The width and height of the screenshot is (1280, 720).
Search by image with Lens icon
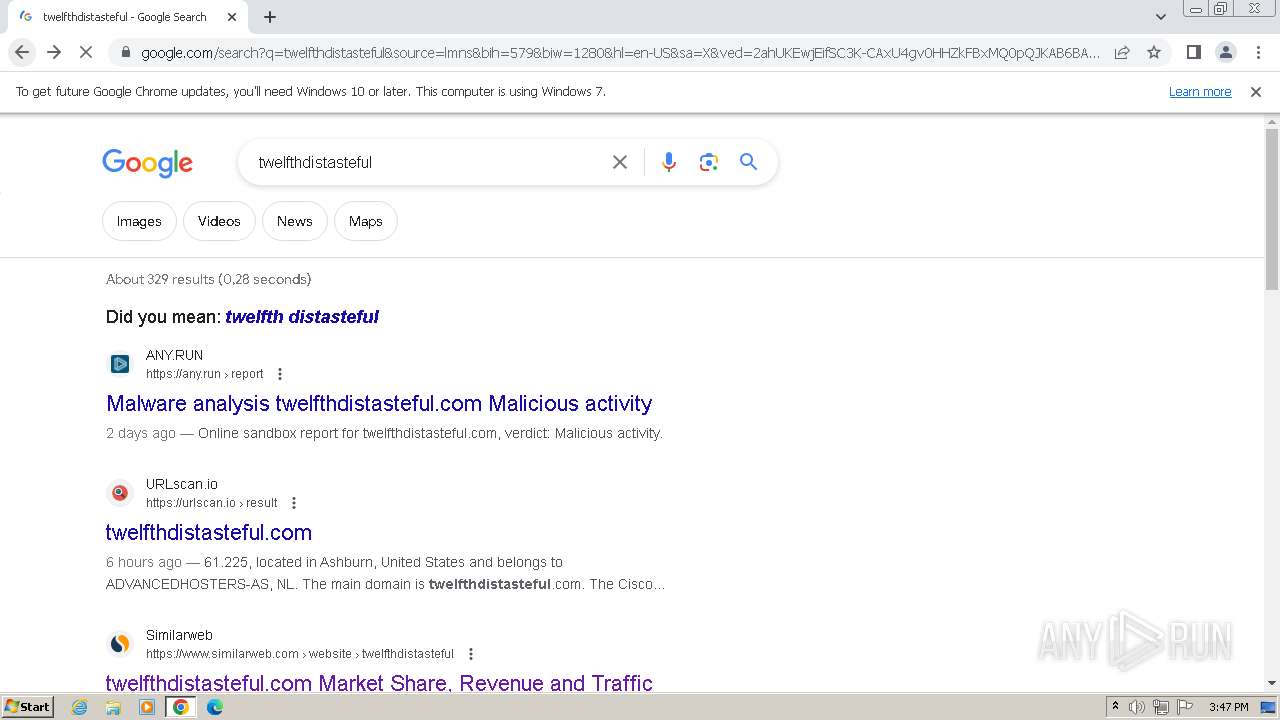709,162
